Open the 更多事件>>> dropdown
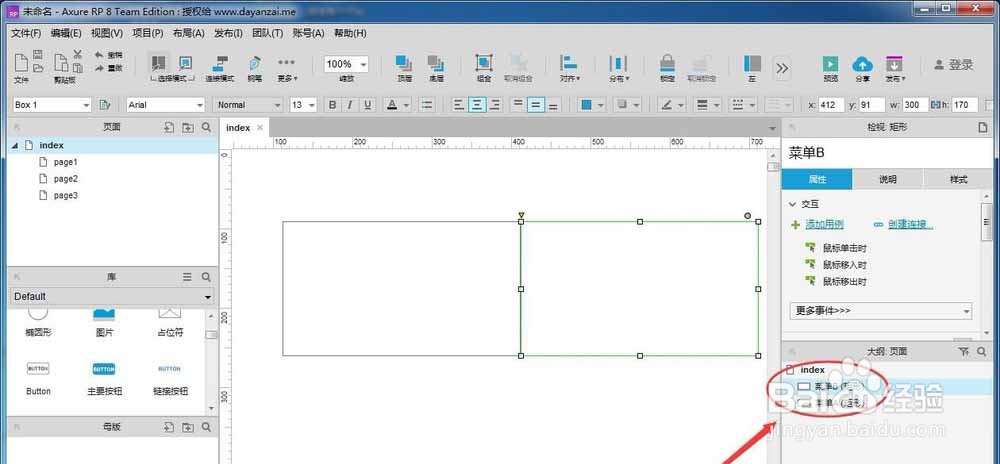 coord(881,310)
